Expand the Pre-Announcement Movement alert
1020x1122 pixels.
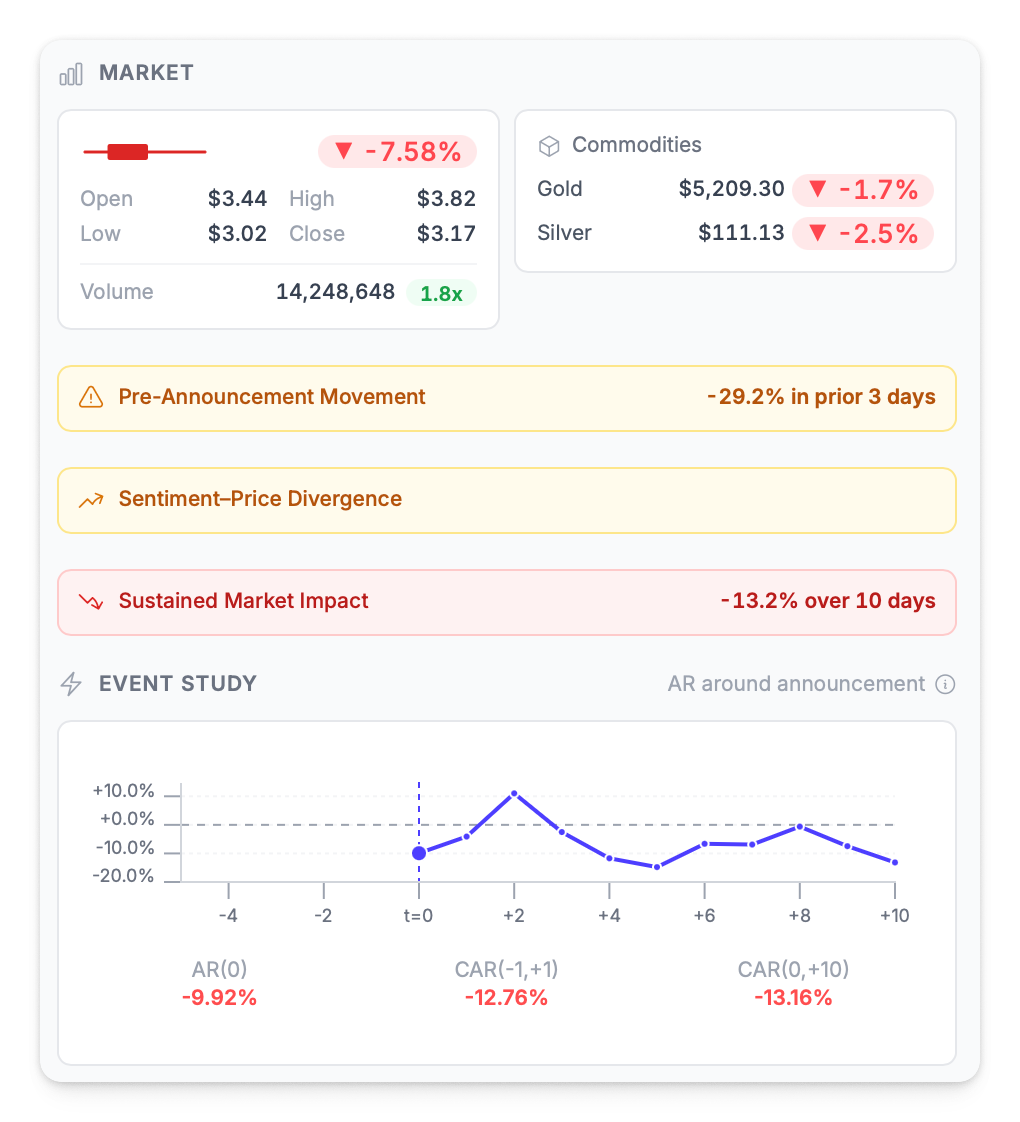[x=507, y=398]
